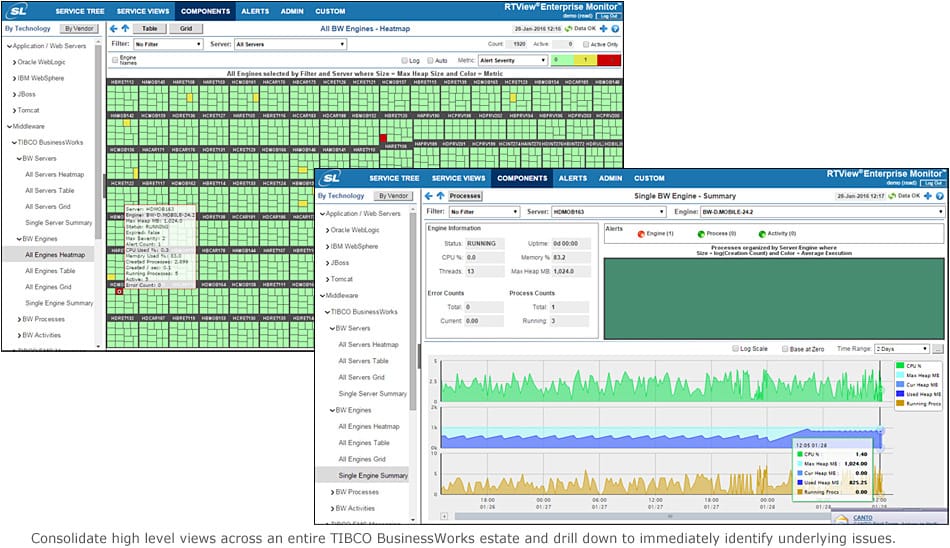This screenshot has width=950, height=548.
Task: Expand BW Processes in the Summary window tree
Action: tap(332, 492)
